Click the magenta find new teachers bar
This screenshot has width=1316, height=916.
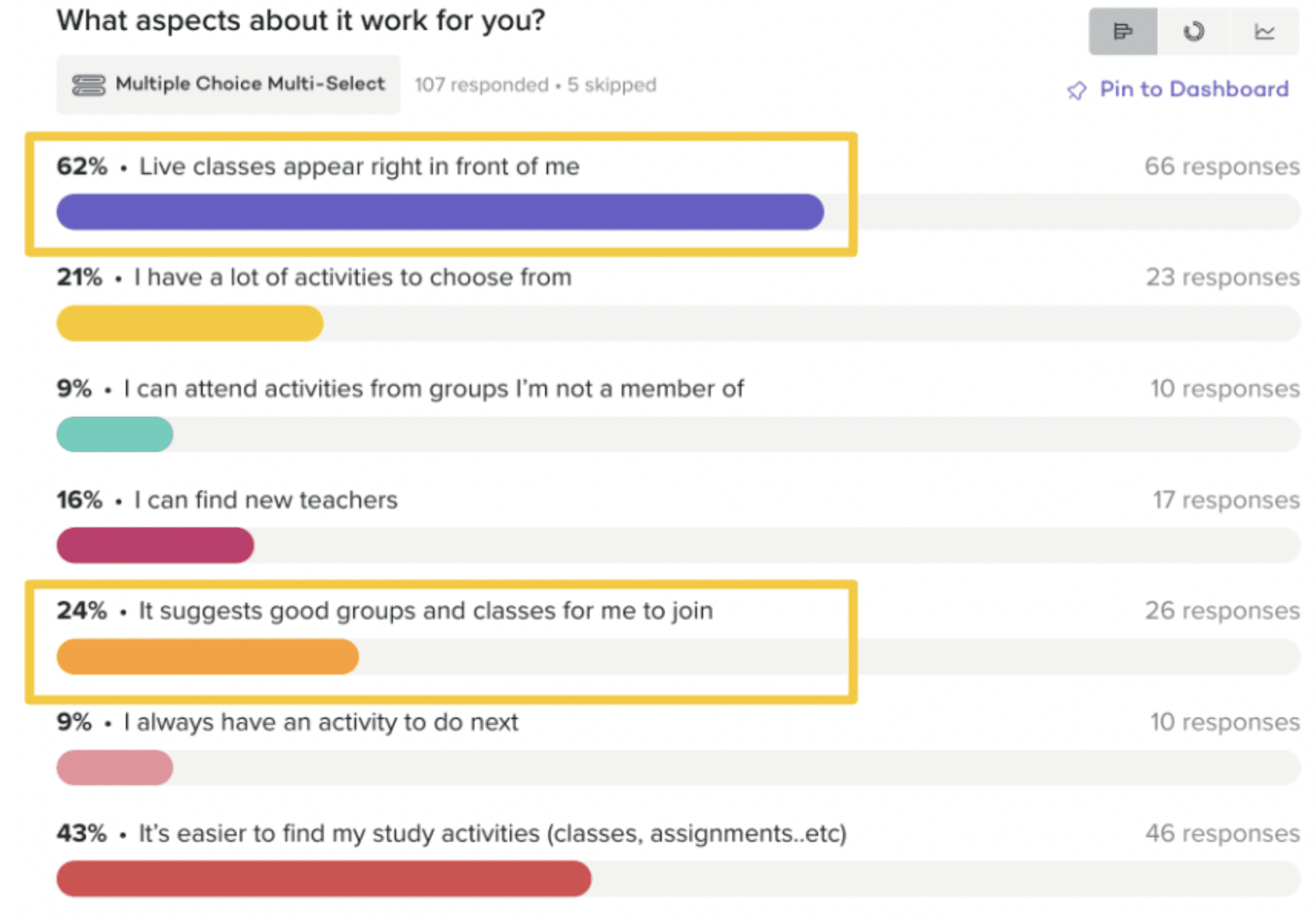(x=155, y=545)
